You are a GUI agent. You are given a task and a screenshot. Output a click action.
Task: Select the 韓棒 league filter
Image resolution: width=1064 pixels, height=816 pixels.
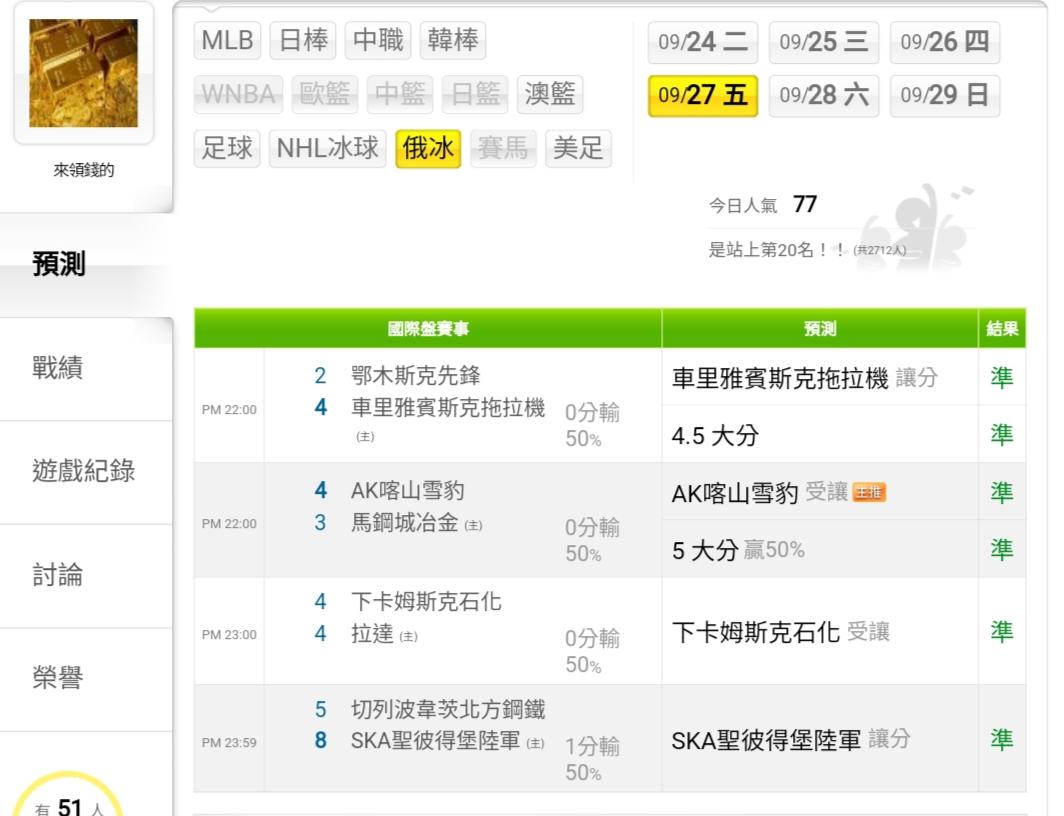[x=453, y=40]
